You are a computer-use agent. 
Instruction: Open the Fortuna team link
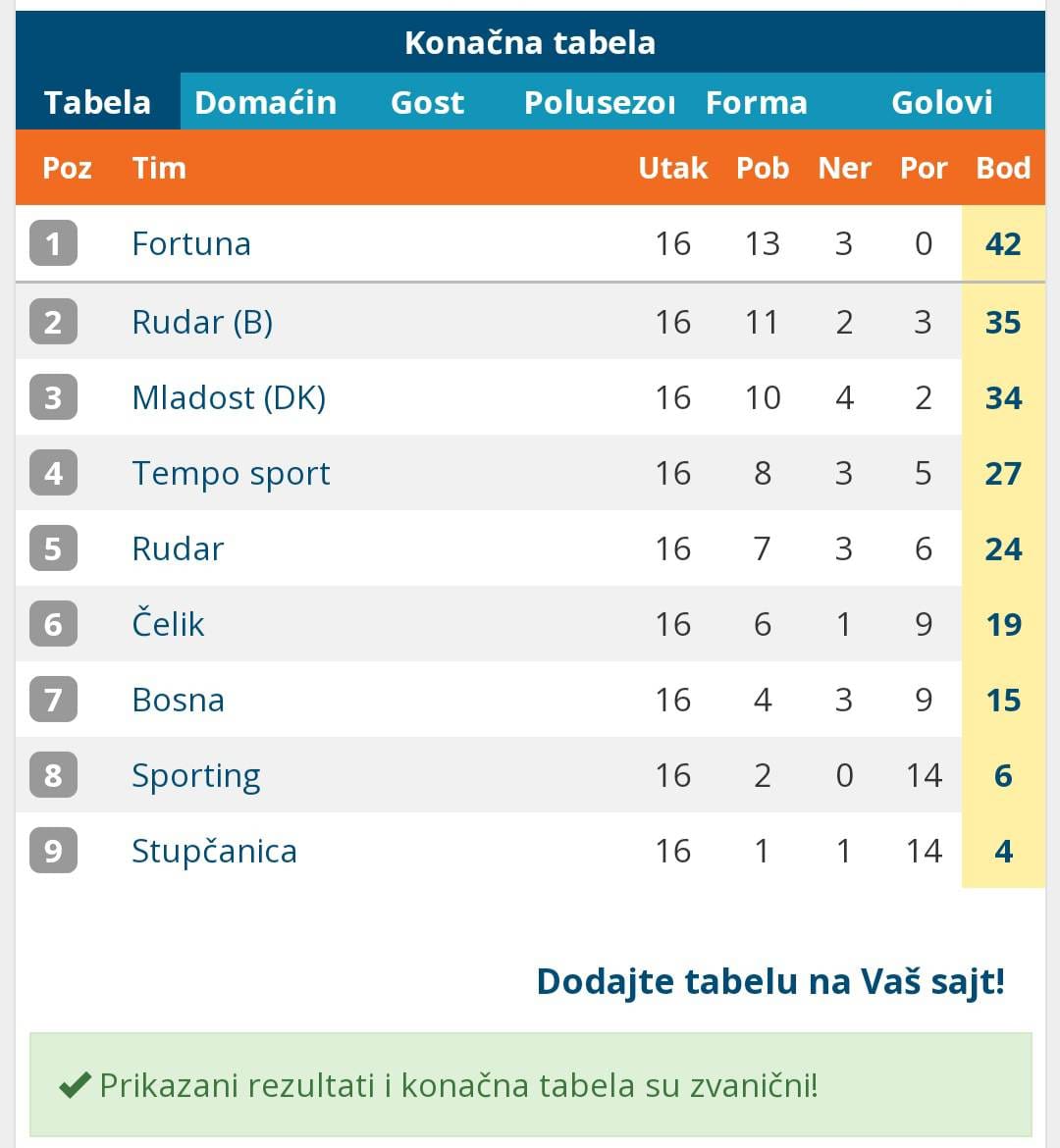point(191,243)
